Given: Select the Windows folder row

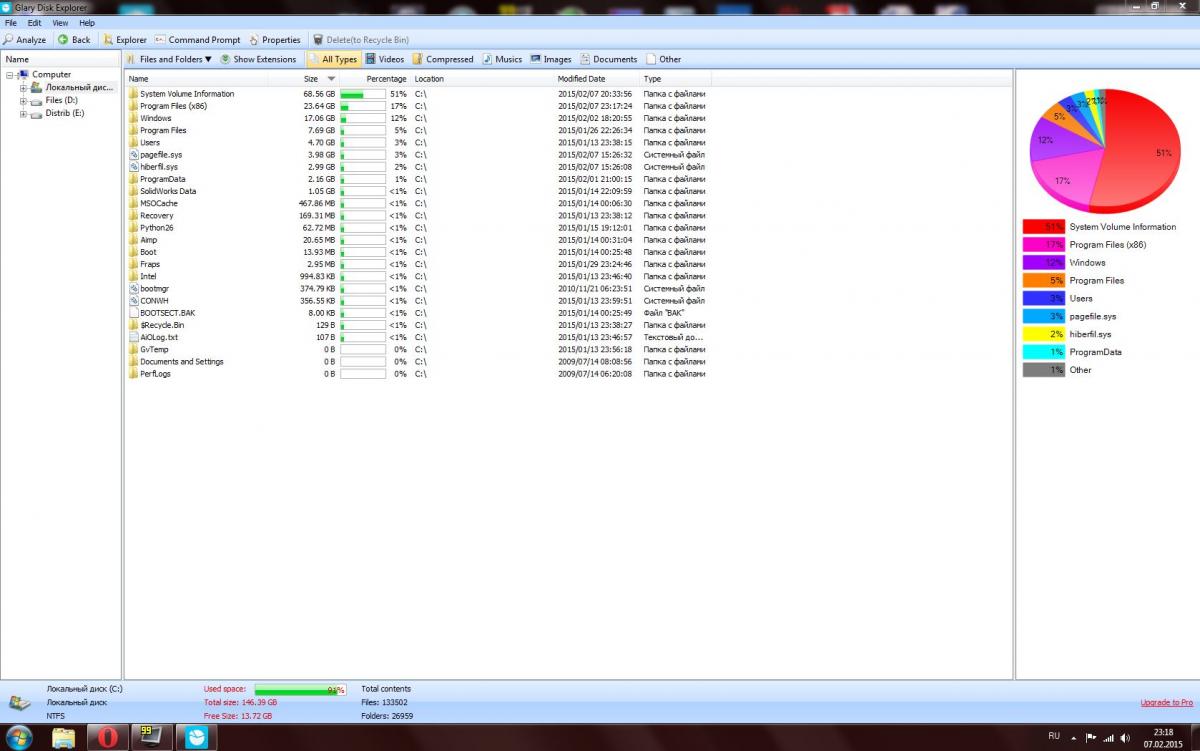Looking at the screenshot, I should pyautogui.click(x=155, y=118).
